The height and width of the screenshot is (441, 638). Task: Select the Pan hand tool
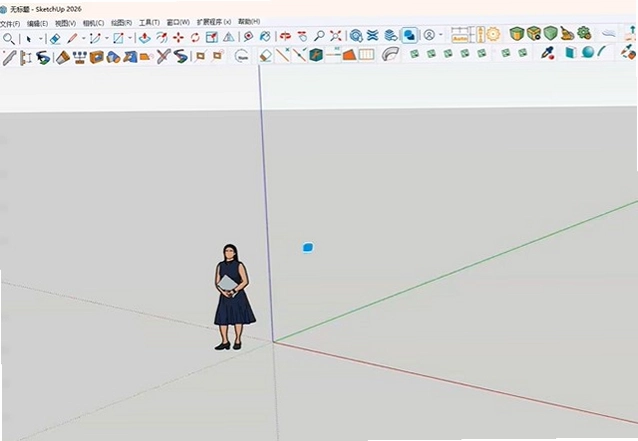(x=302, y=37)
